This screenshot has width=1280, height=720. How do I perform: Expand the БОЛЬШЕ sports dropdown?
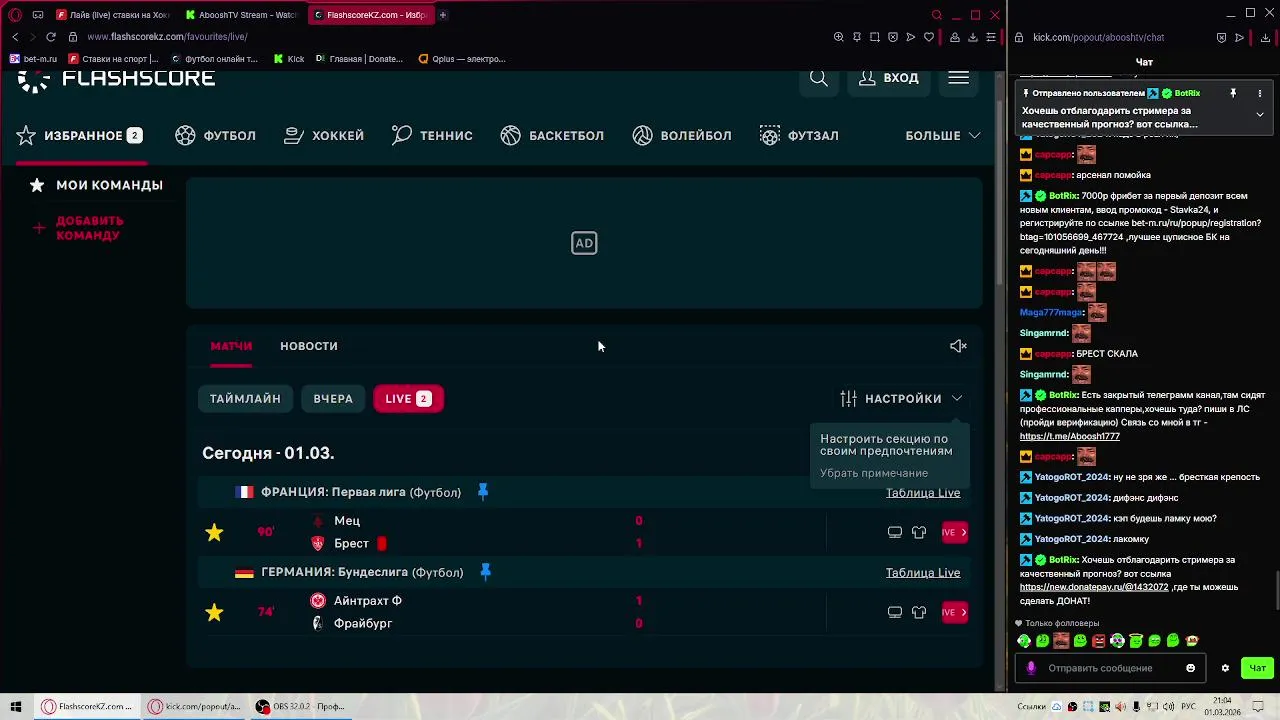click(943, 136)
